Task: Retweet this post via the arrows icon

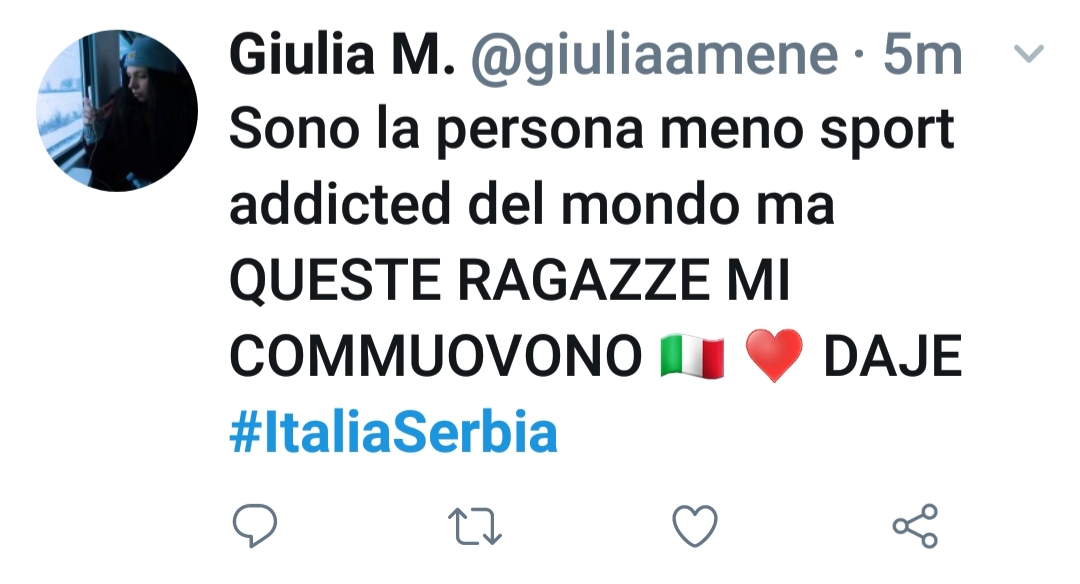Action: point(475,527)
